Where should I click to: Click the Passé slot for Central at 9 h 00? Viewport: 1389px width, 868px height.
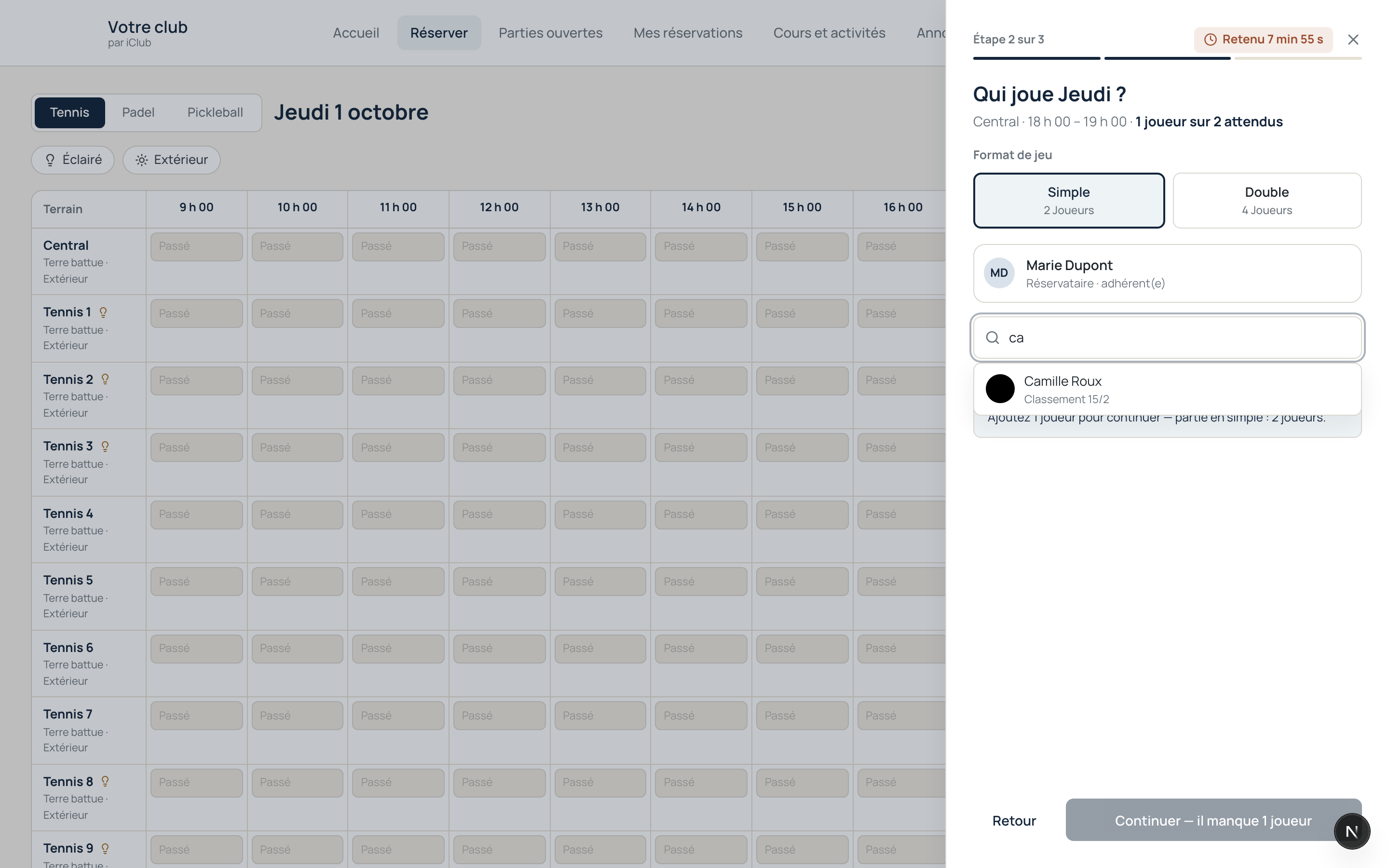(196, 246)
